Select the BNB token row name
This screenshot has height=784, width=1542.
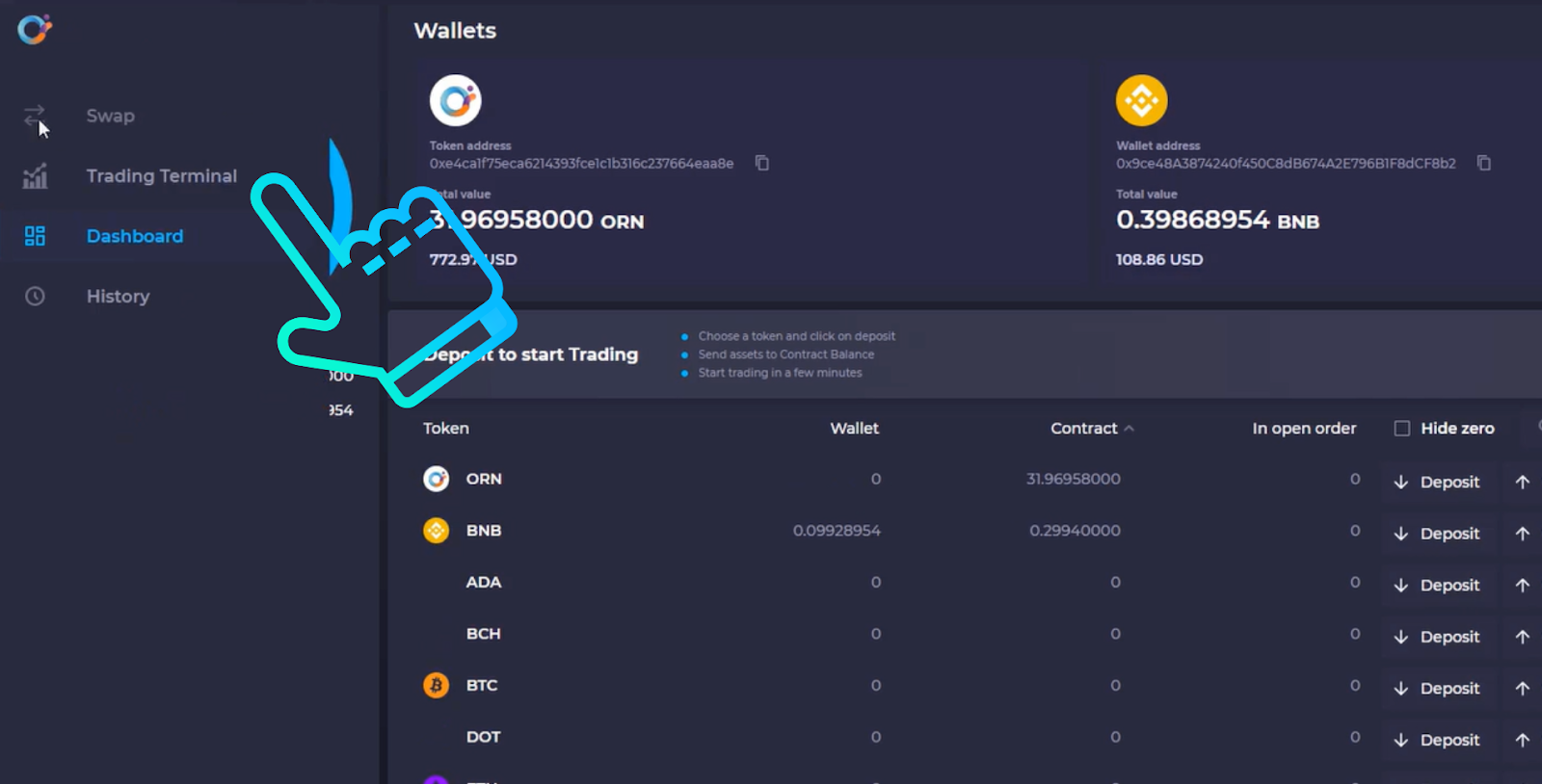pyautogui.click(x=484, y=531)
